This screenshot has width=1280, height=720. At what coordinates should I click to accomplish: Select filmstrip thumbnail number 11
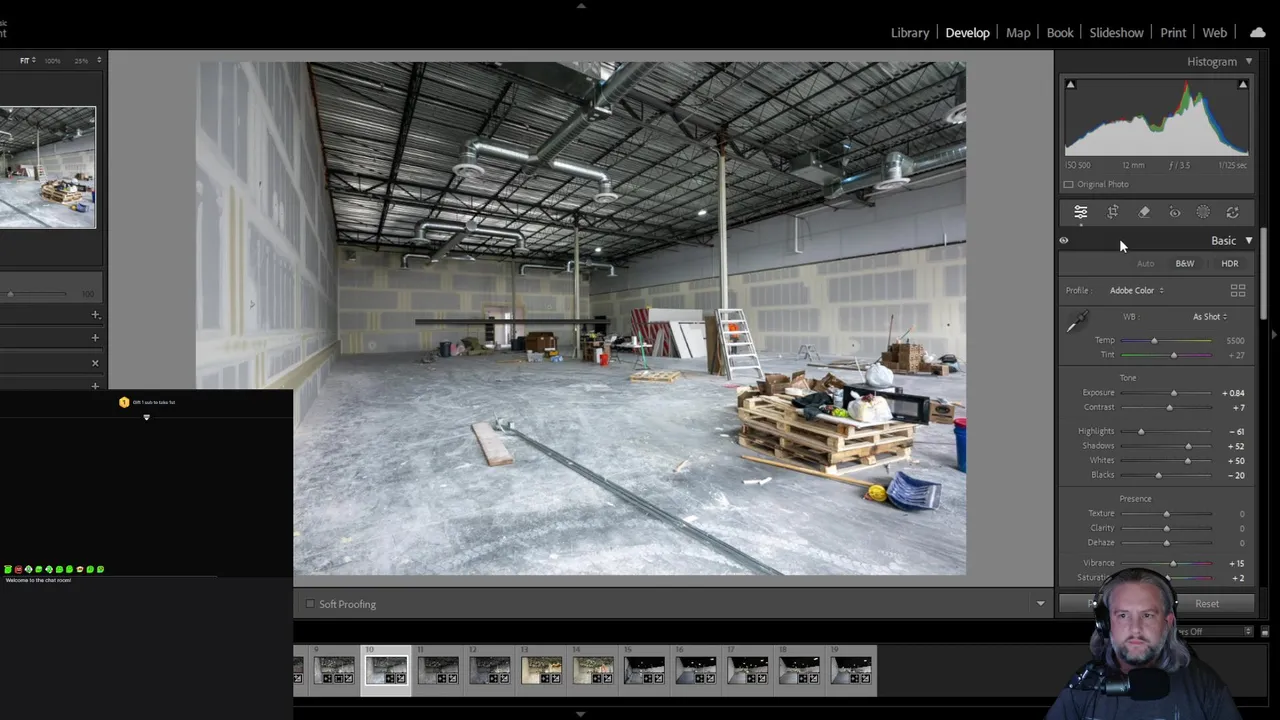(438, 670)
